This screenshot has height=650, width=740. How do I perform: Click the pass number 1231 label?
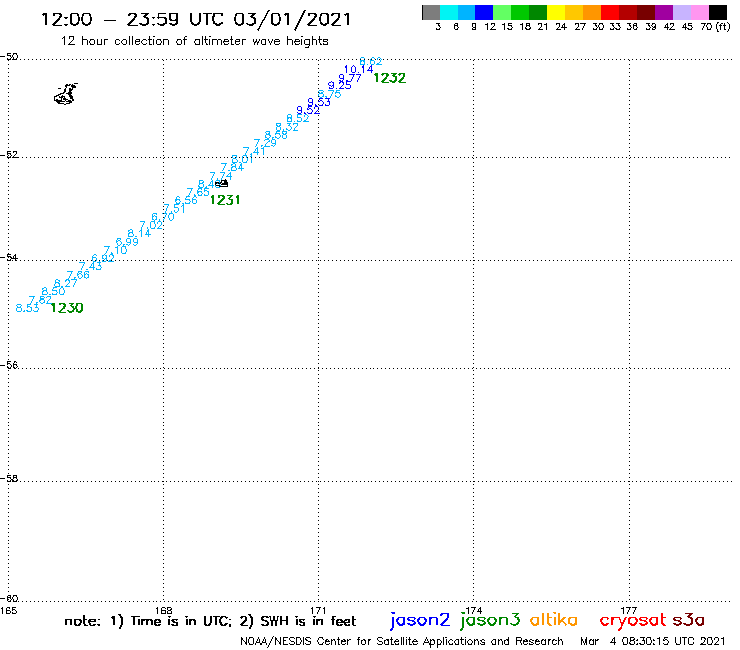point(225,200)
